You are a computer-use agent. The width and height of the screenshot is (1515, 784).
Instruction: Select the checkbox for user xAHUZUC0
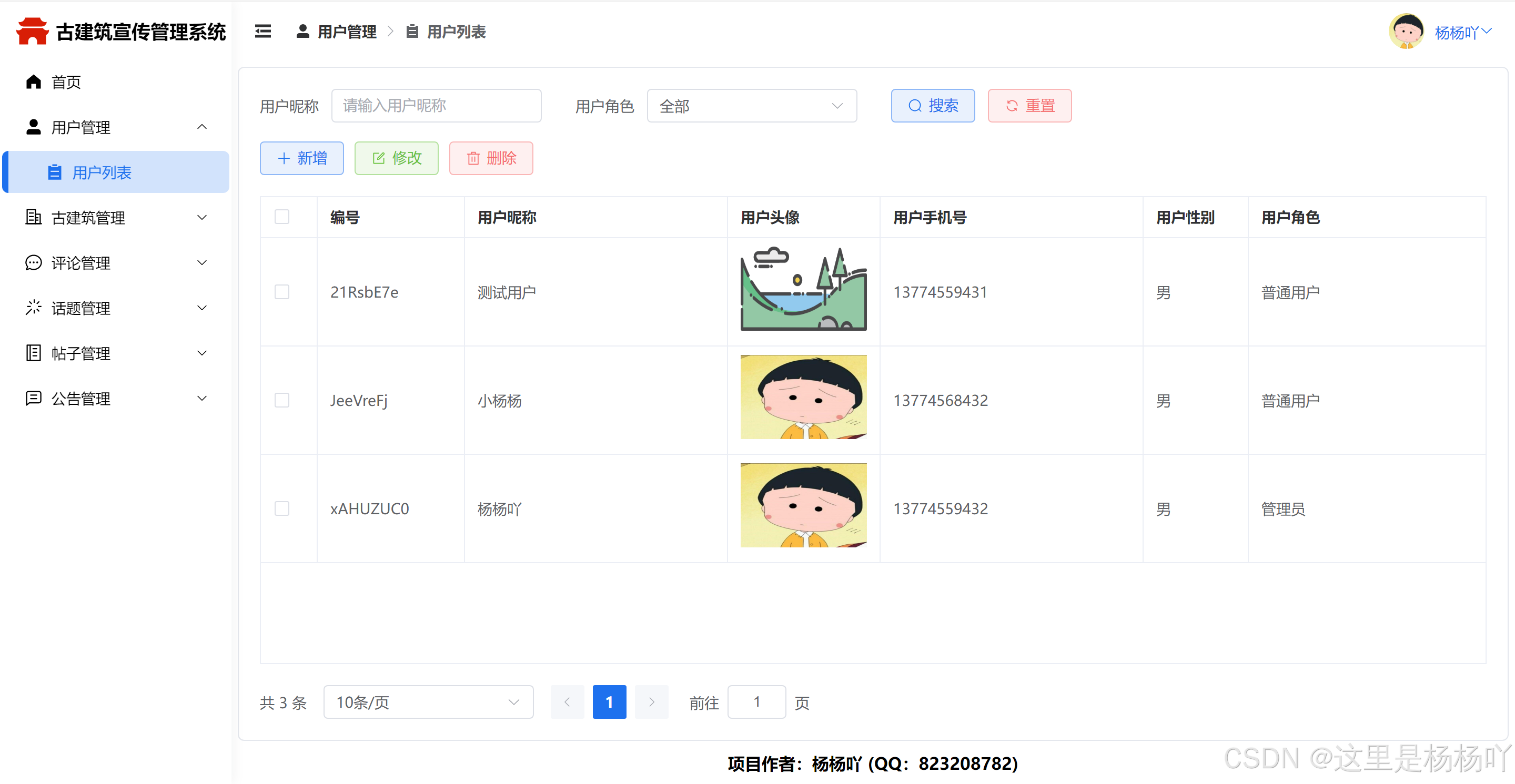[282, 508]
